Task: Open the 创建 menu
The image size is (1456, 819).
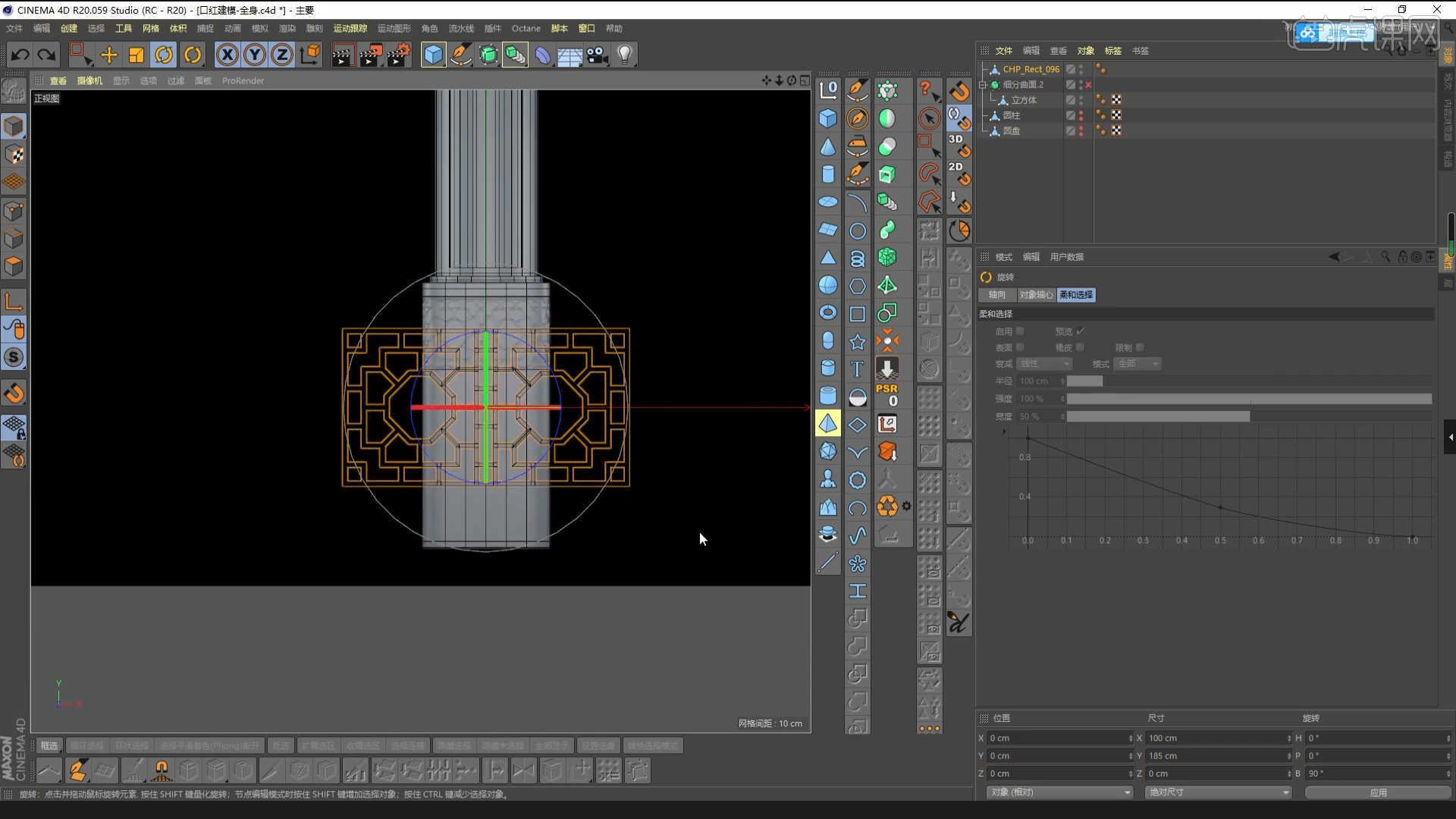Action: [x=69, y=28]
